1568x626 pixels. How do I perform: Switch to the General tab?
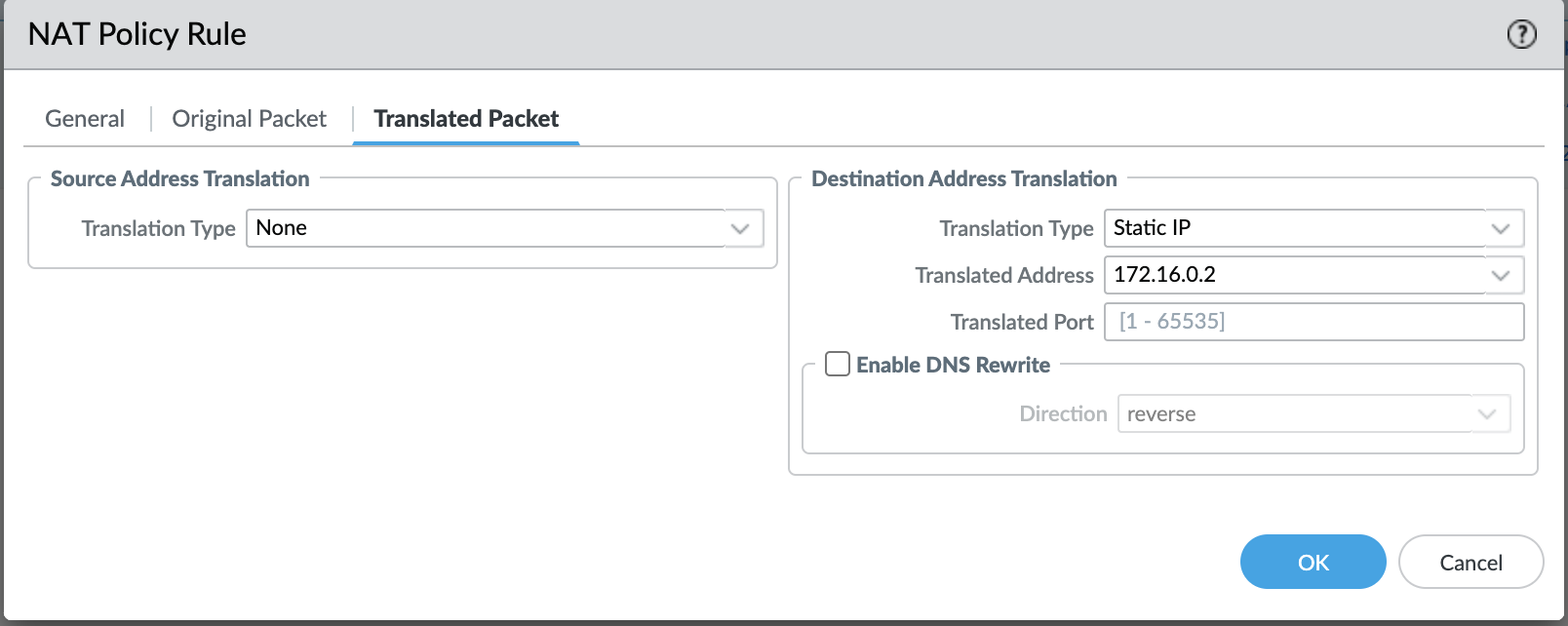coord(84,118)
